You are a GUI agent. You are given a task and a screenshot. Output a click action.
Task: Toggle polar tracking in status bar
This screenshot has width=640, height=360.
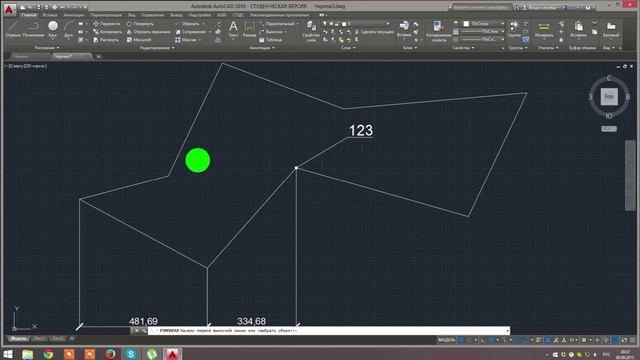491,340
